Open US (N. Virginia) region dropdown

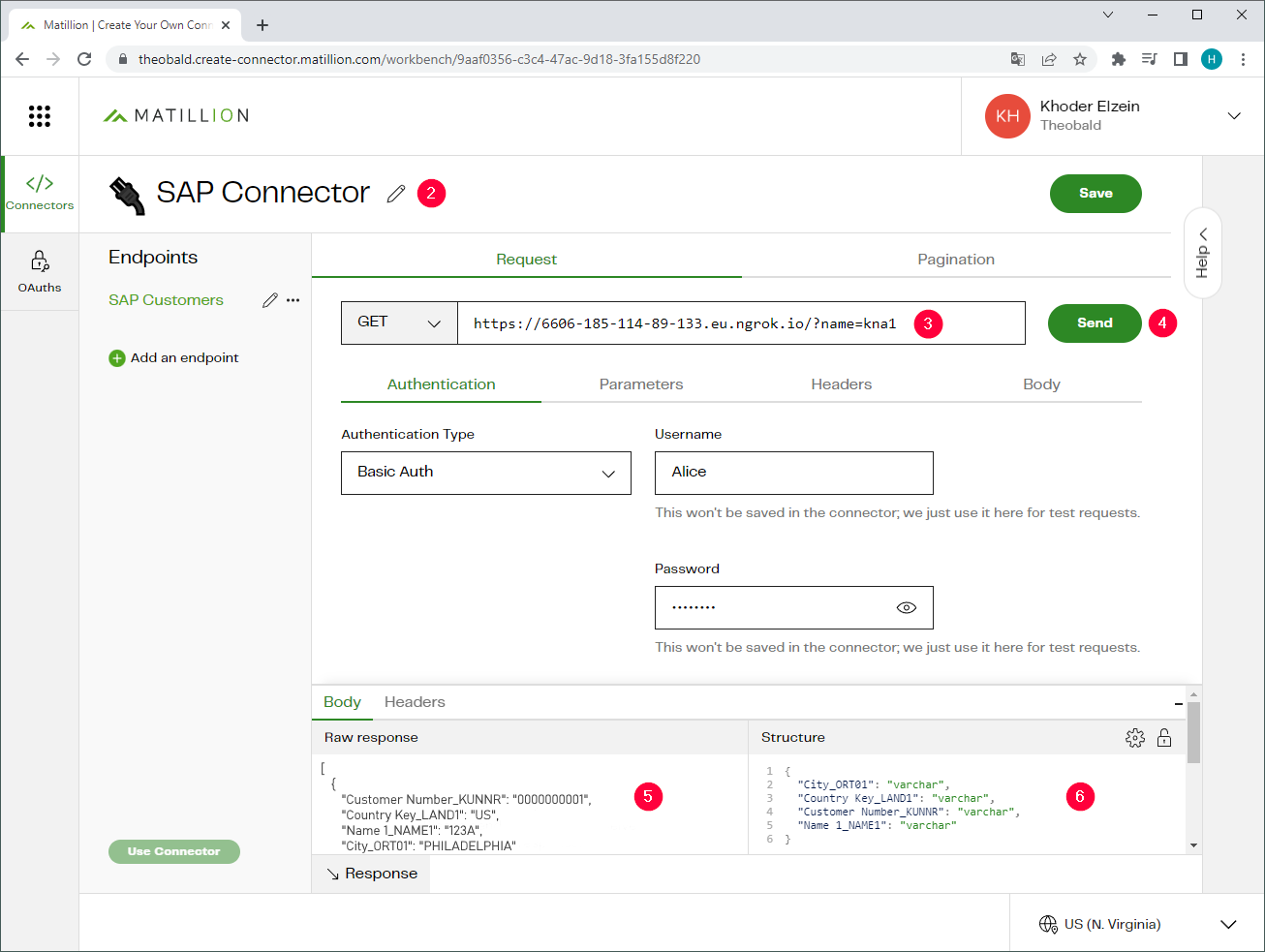(x=1137, y=924)
